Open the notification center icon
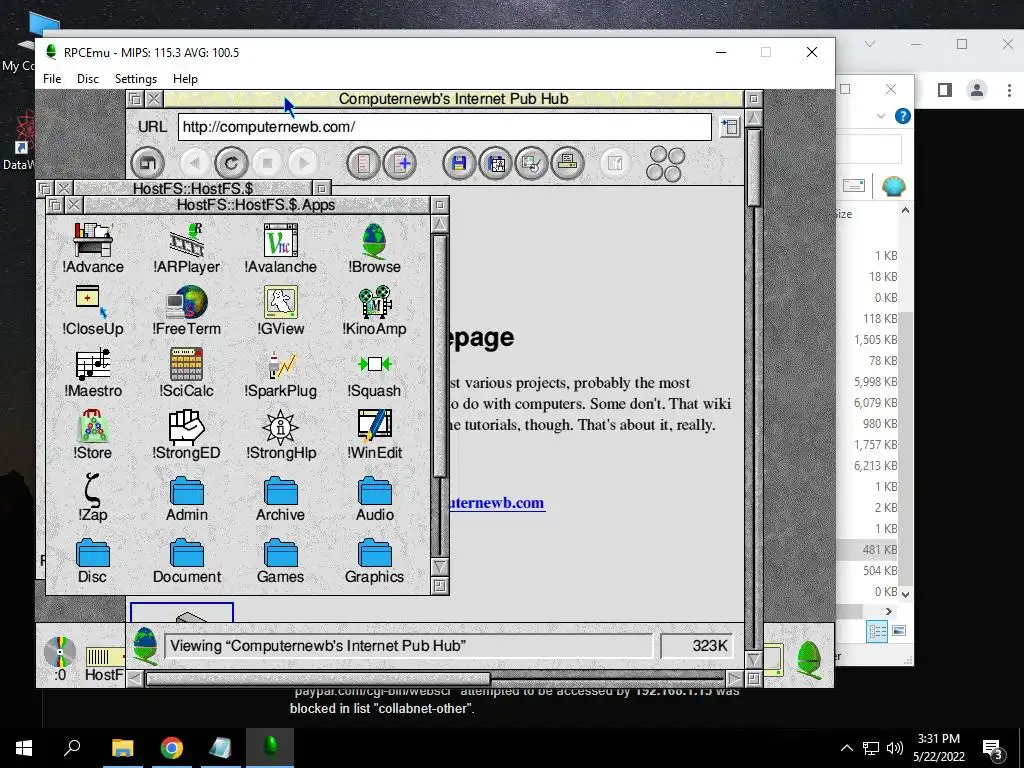Viewport: 1024px width, 768px height. (x=993, y=749)
